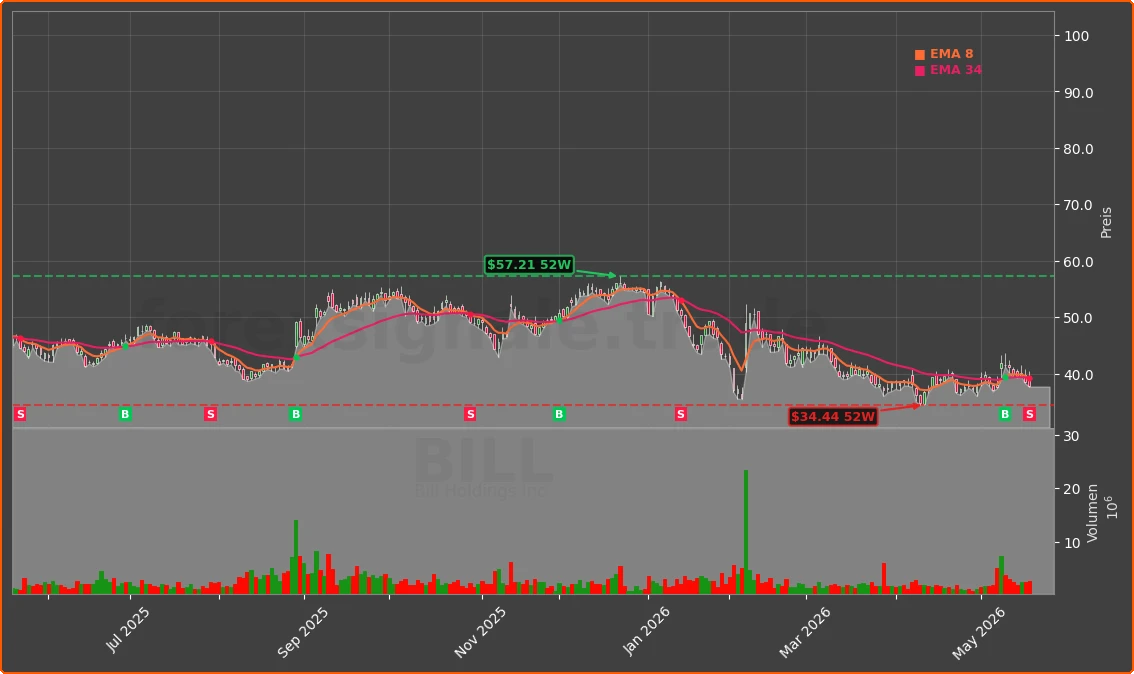Click the Jul 2025 date label
This screenshot has height=674, width=1134.
coord(128,631)
